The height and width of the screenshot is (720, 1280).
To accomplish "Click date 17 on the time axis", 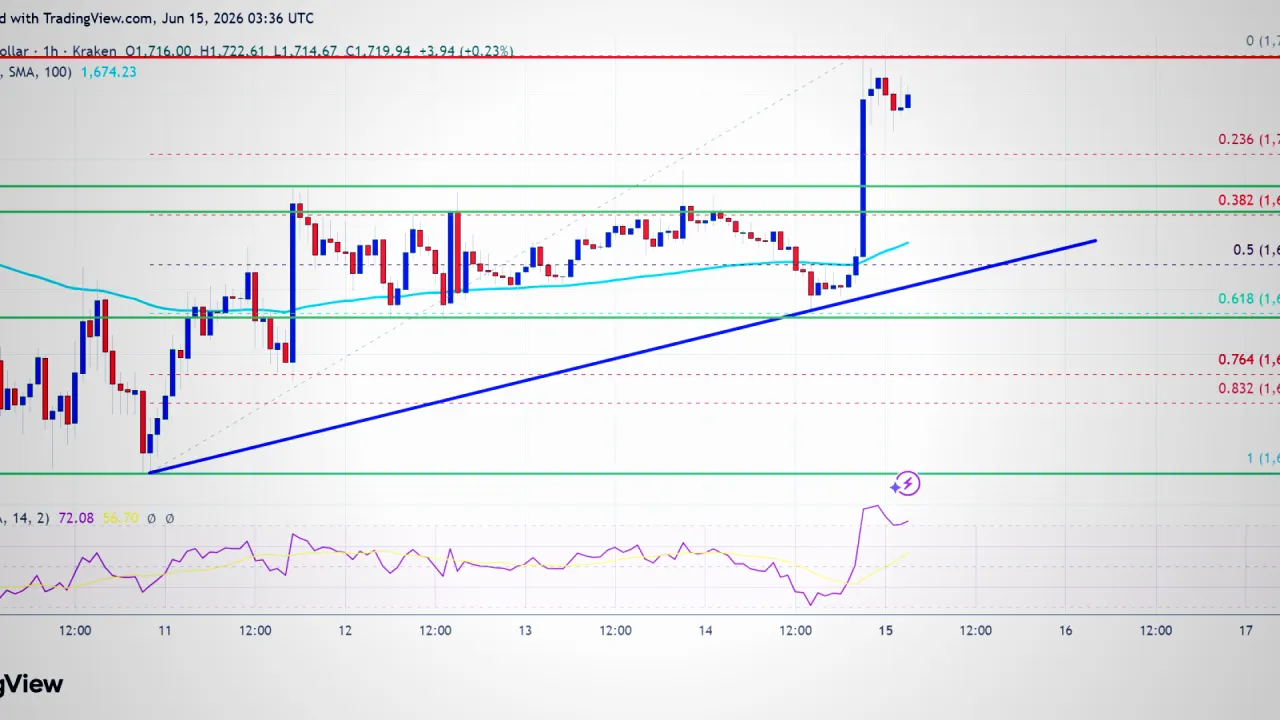I will pos(1245,630).
